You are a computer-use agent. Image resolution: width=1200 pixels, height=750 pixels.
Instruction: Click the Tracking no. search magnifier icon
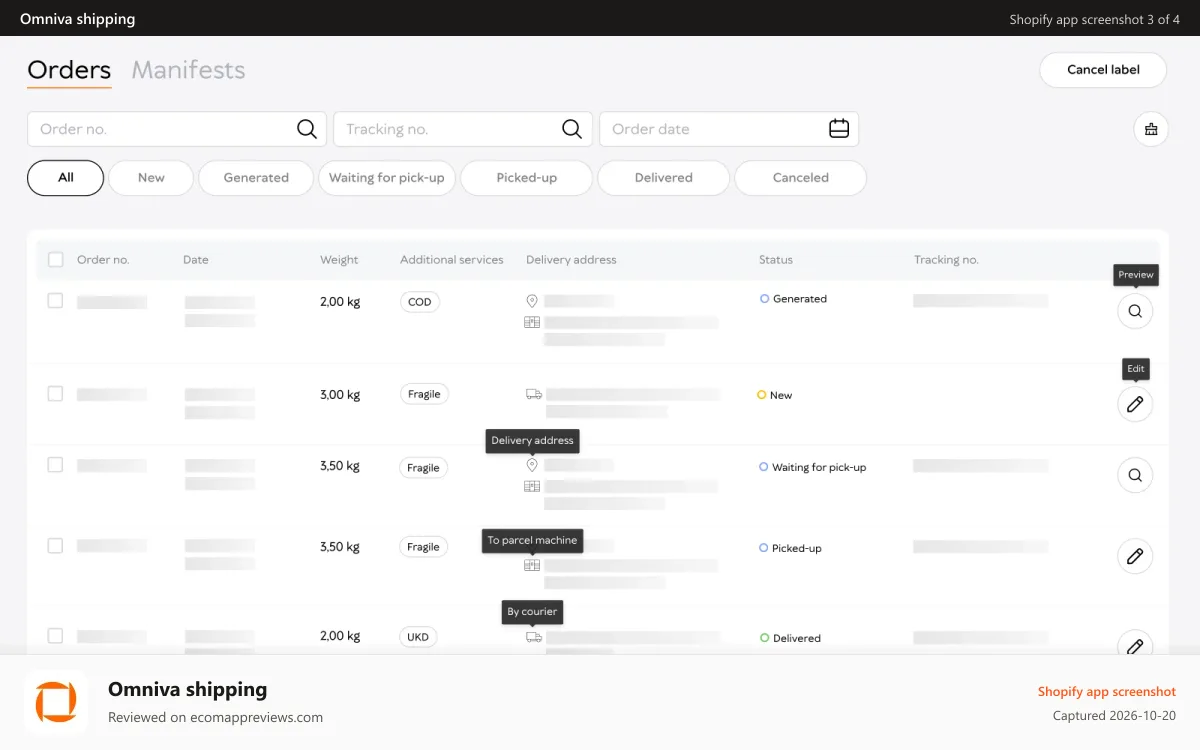pyautogui.click(x=572, y=129)
